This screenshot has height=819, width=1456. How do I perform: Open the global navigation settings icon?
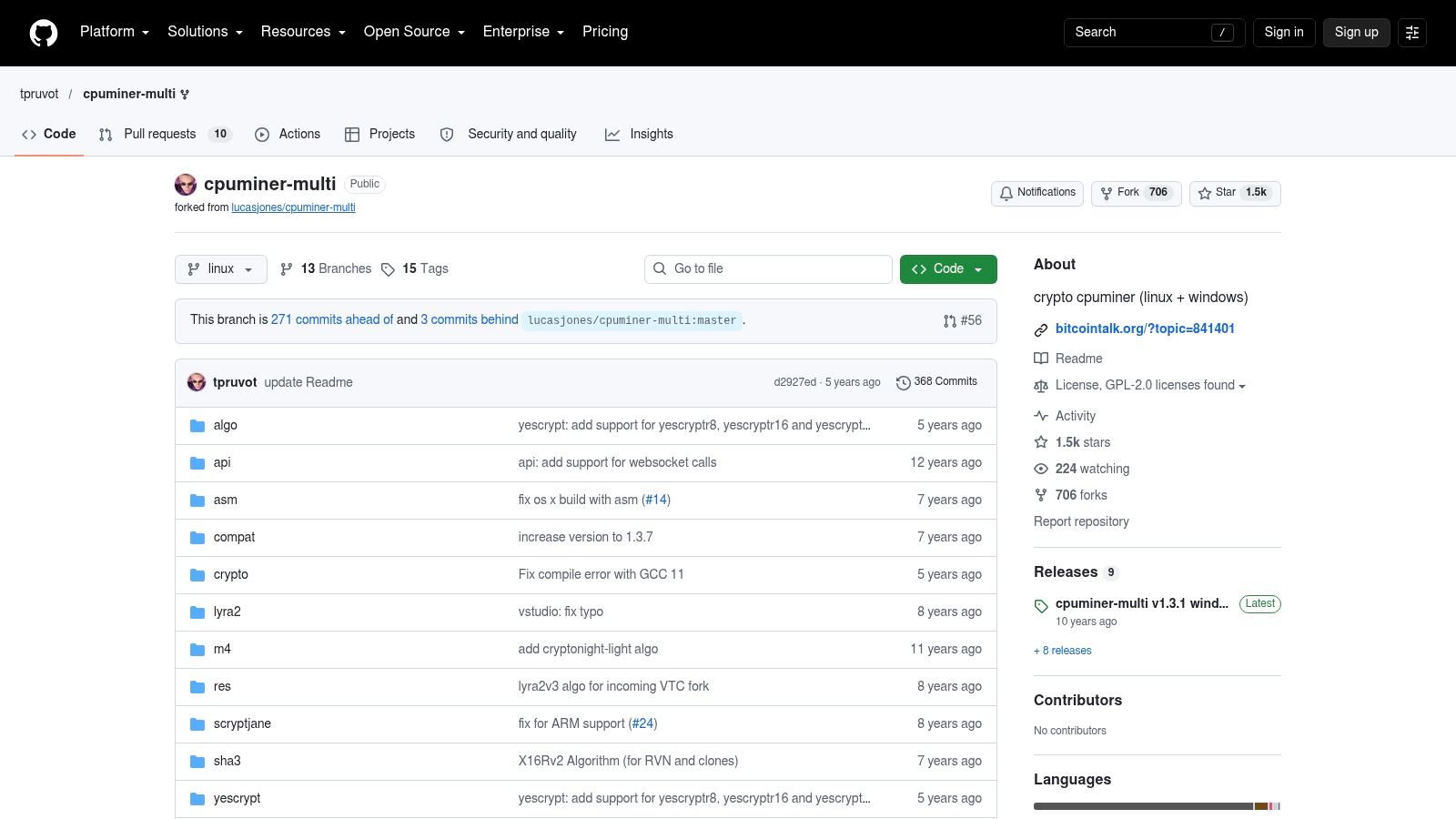pyautogui.click(x=1412, y=33)
